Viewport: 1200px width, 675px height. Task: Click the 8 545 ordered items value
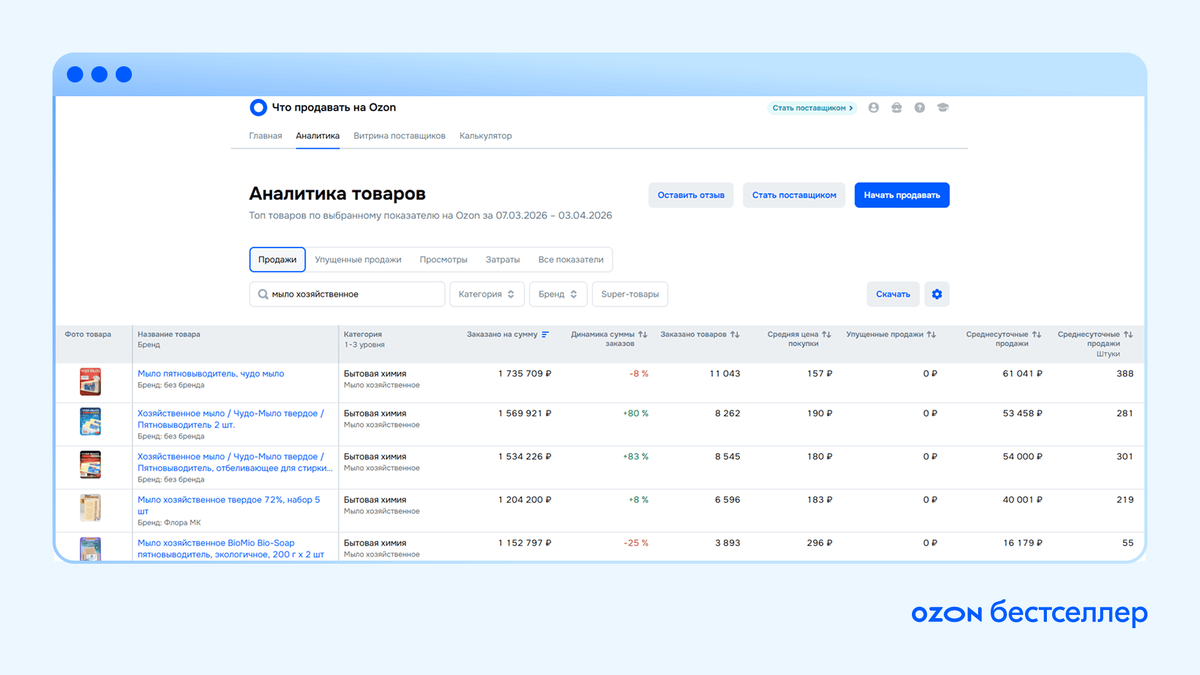pyautogui.click(x=727, y=456)
